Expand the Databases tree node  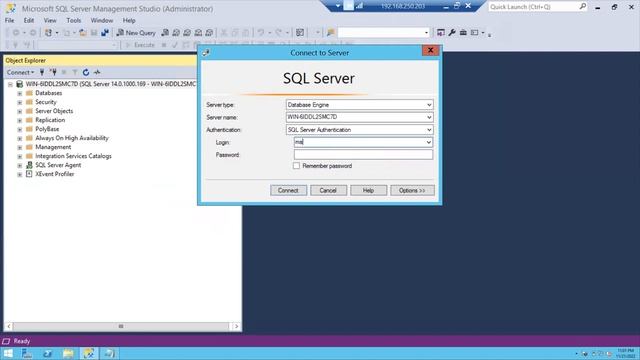[x=20, y=93]
